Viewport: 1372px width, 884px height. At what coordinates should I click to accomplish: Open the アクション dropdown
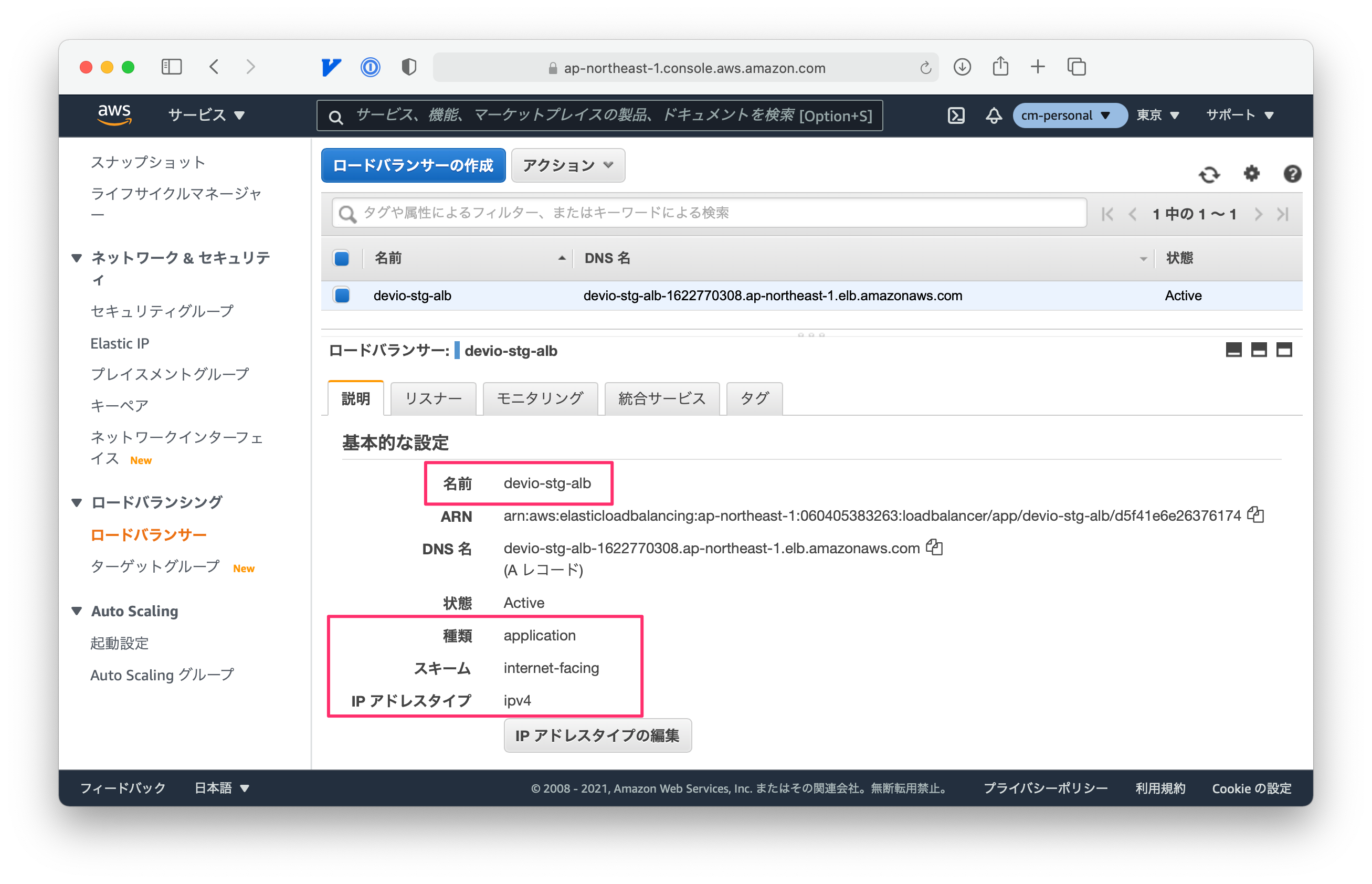567,165
